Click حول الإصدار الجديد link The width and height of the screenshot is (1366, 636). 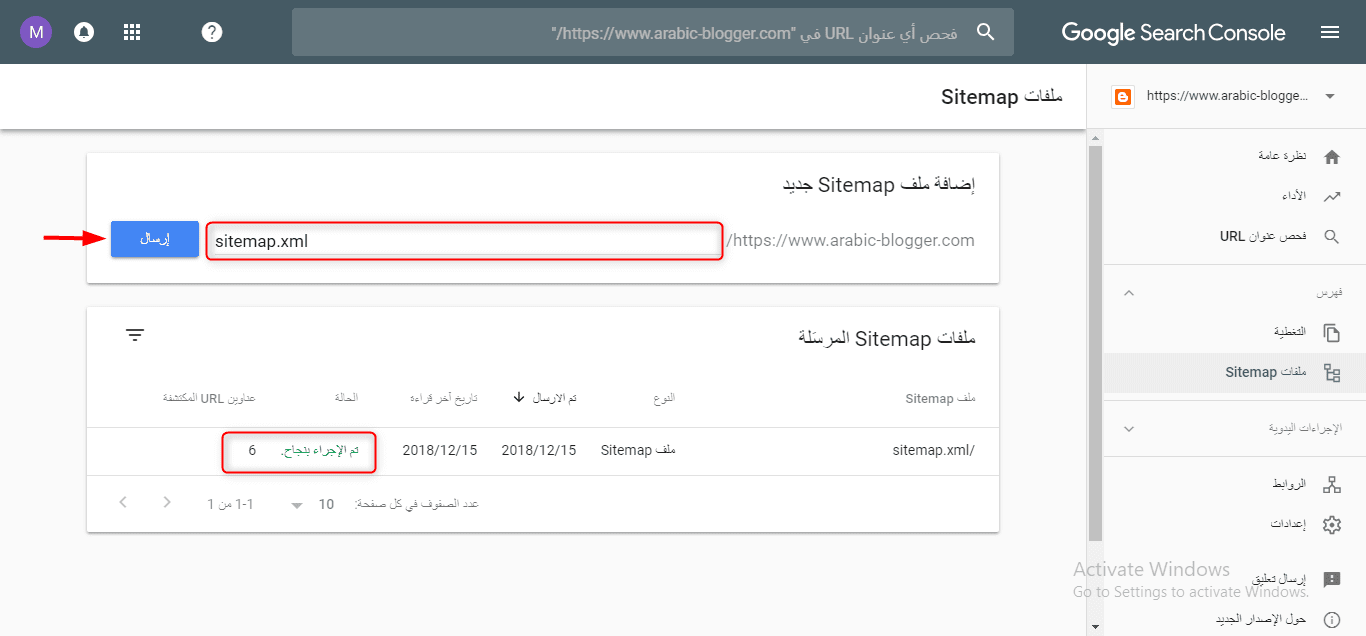1261,620
